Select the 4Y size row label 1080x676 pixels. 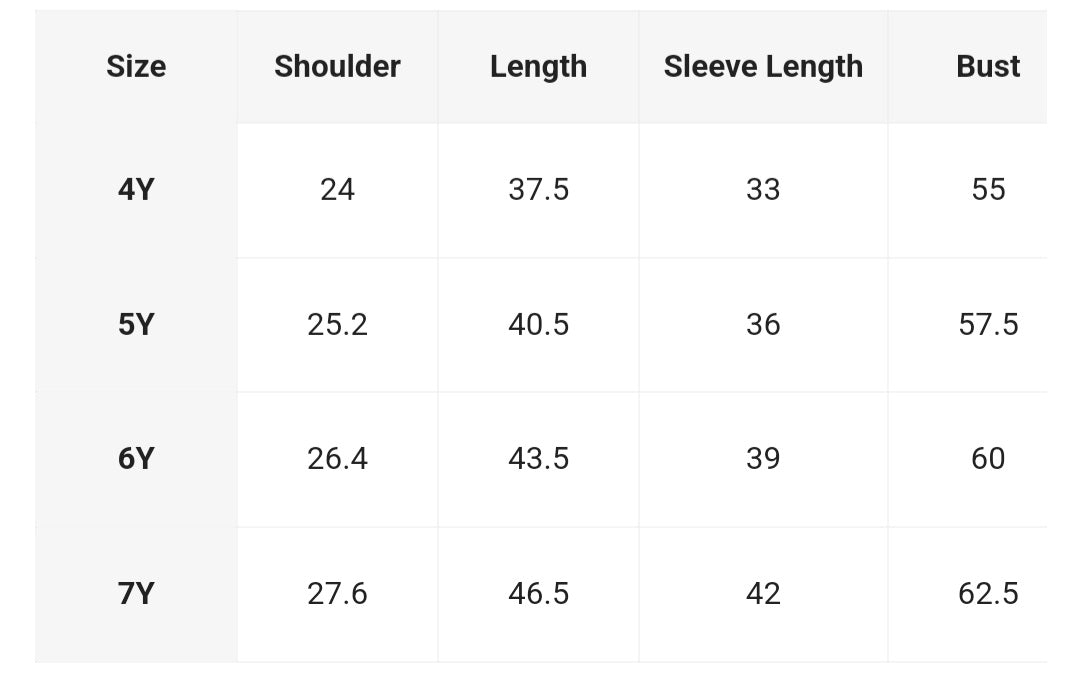(x=136, y=189)
